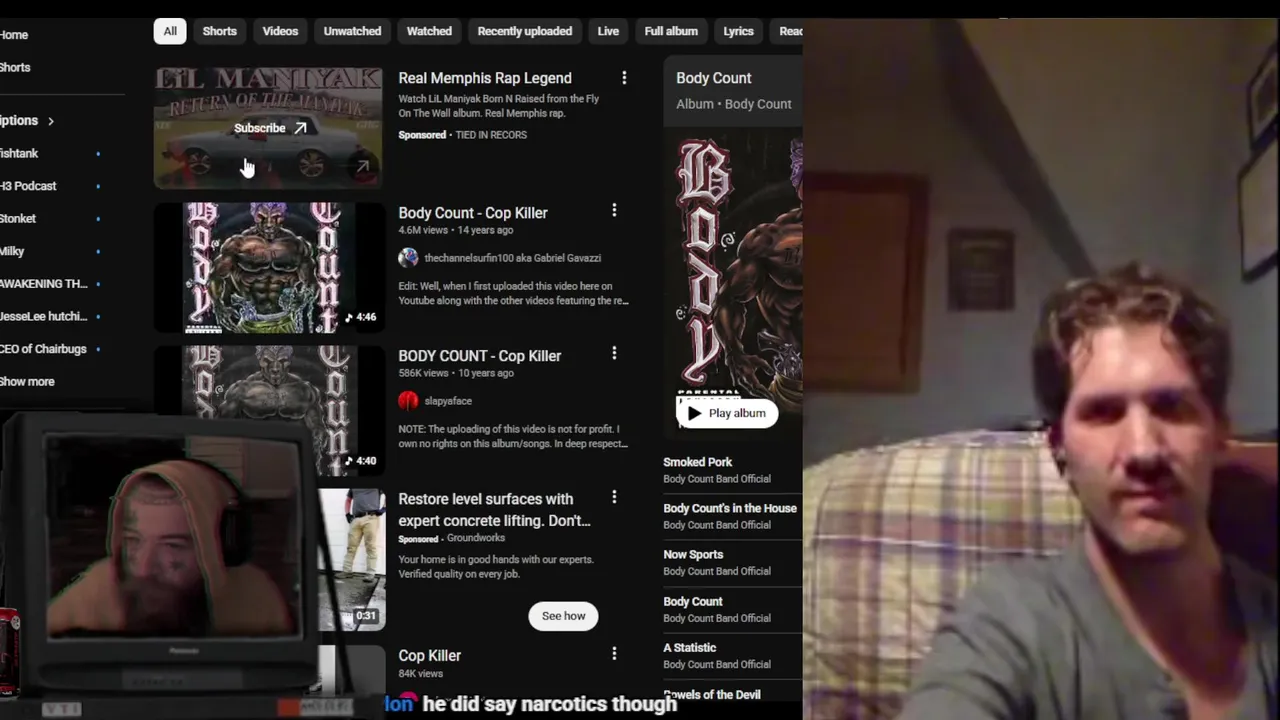Go to Home in the sidebar
Image resolution: width=1280 pixels, height=720 pixels.
14,35
